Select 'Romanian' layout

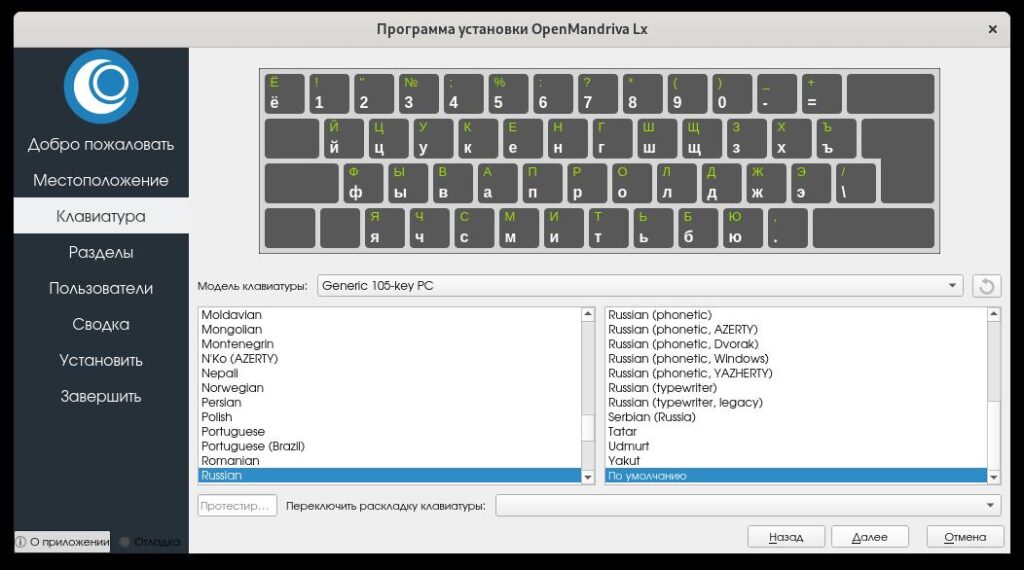tap(389, 460)
